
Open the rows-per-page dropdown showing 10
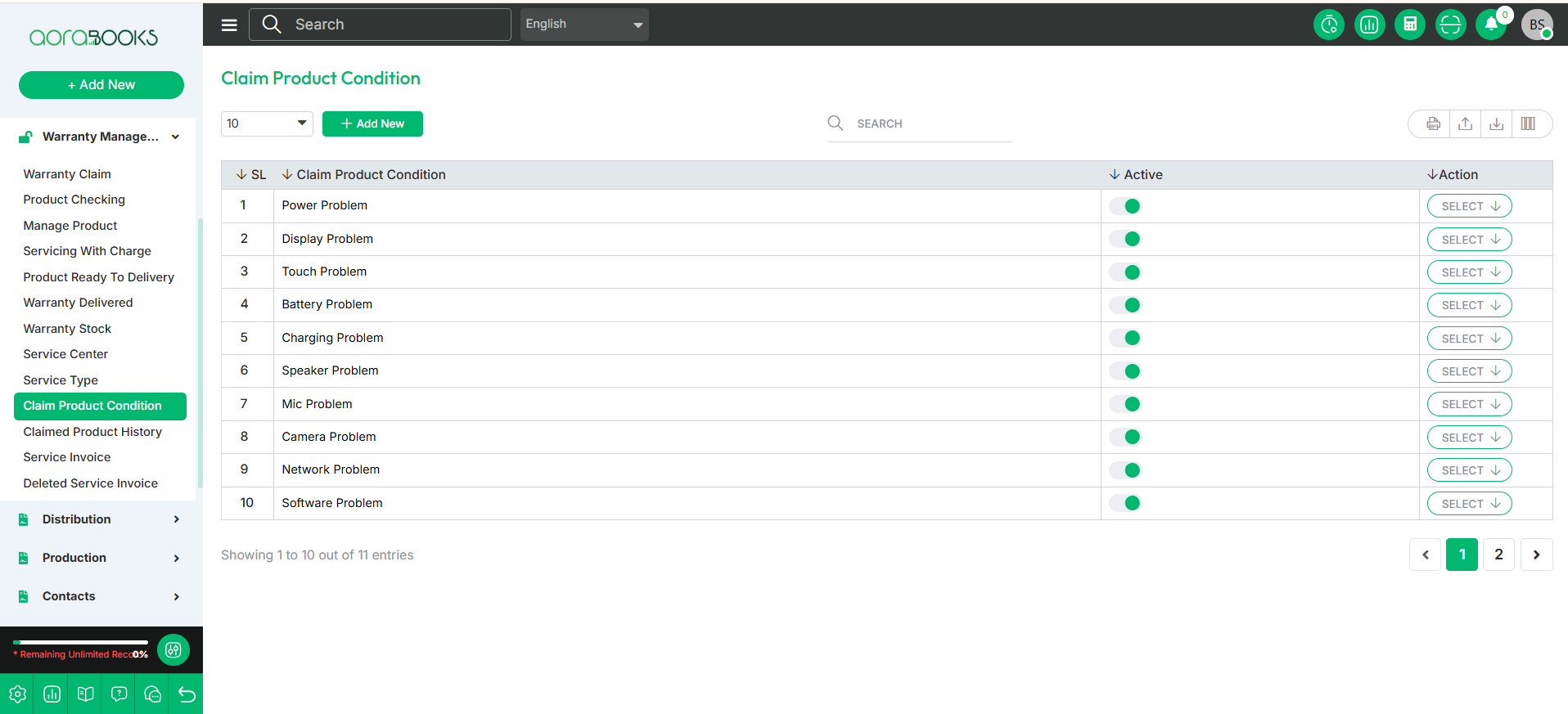click(x=267, y=123)
